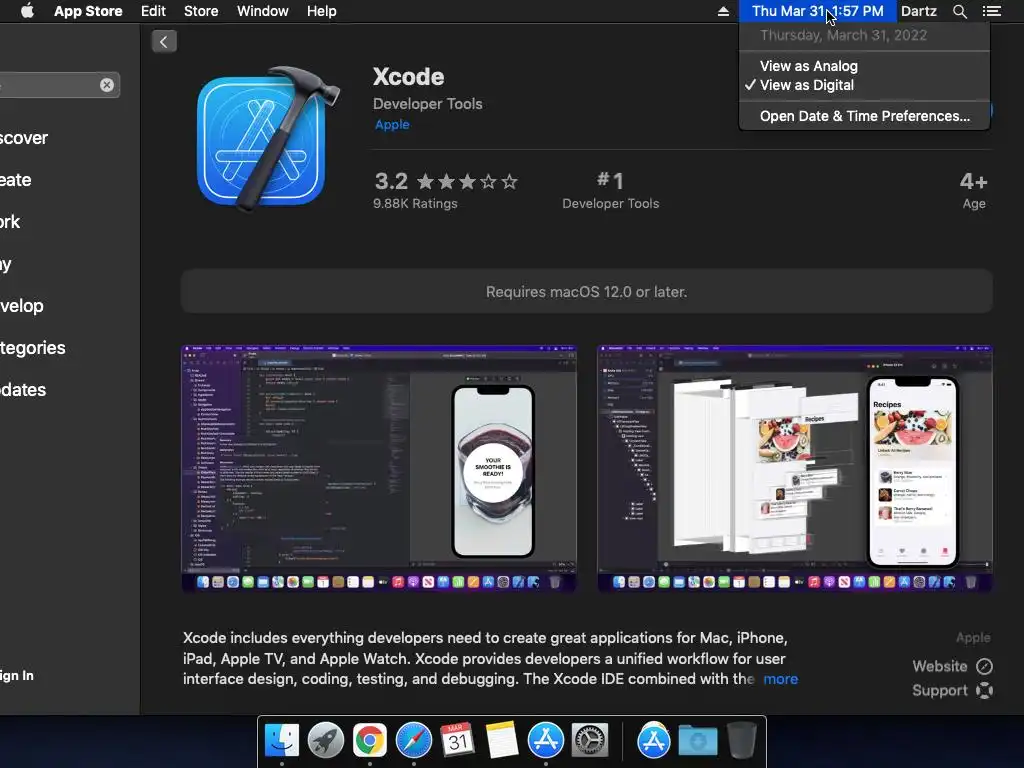
Task: Clear the search field with the x icon
Action: (x=106, y=85)
